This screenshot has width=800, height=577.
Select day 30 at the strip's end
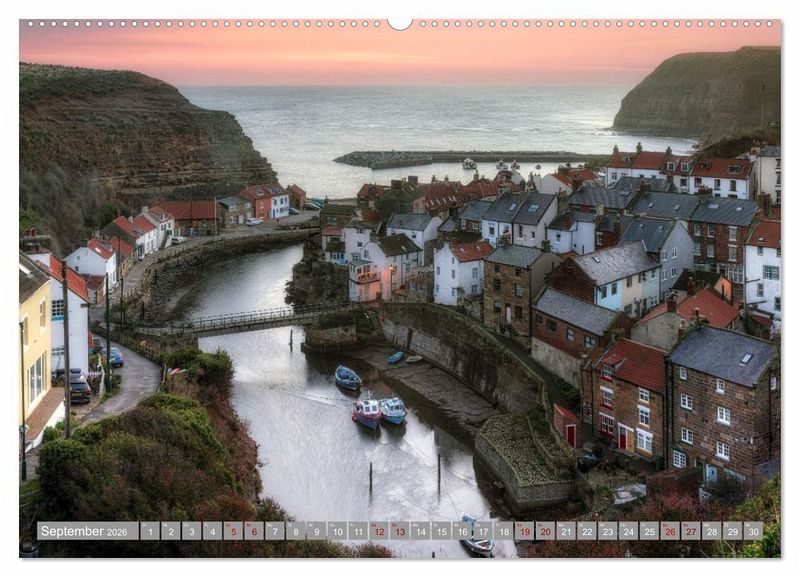(x=753, y=531)
